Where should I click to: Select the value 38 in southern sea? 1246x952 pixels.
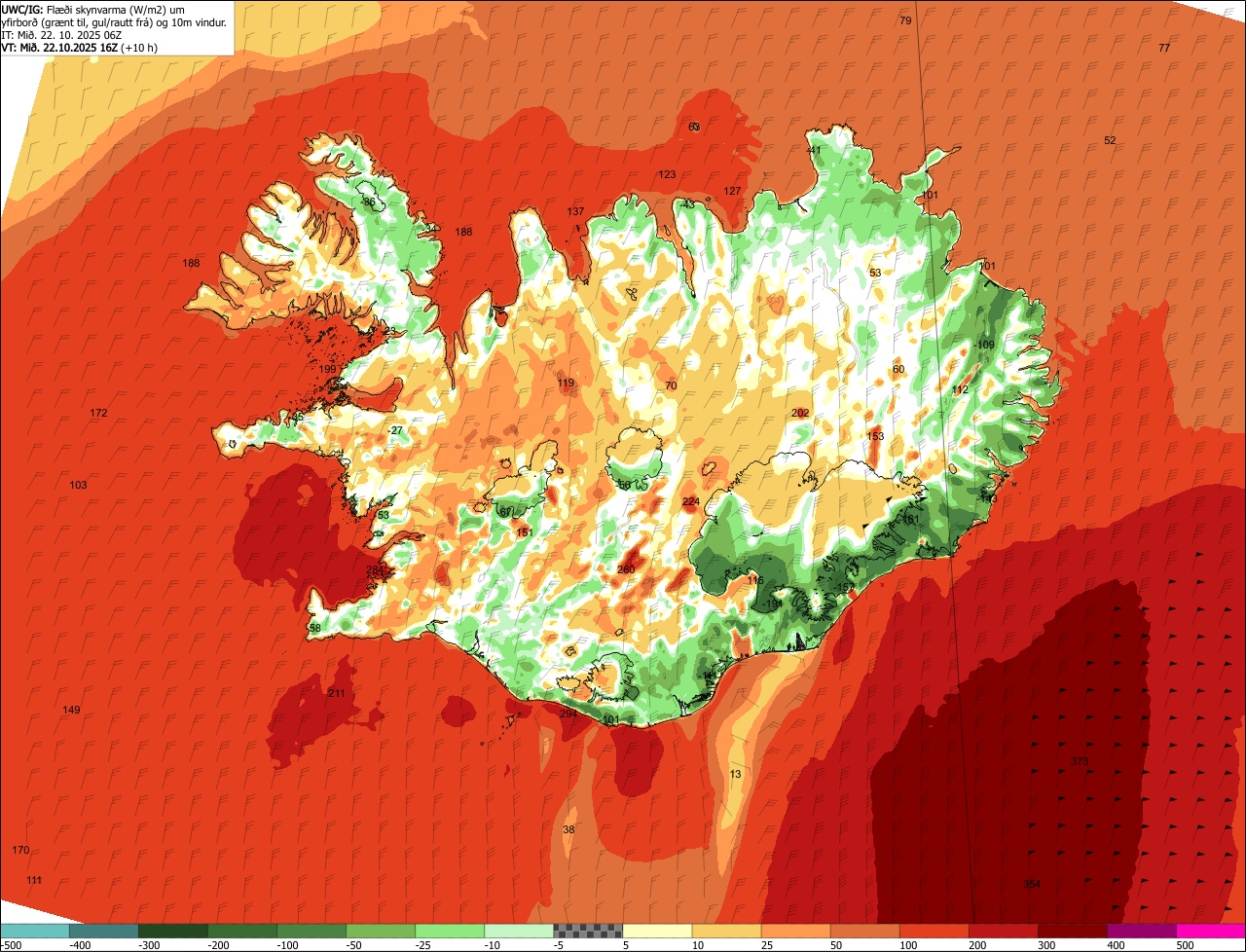point(568,829)
